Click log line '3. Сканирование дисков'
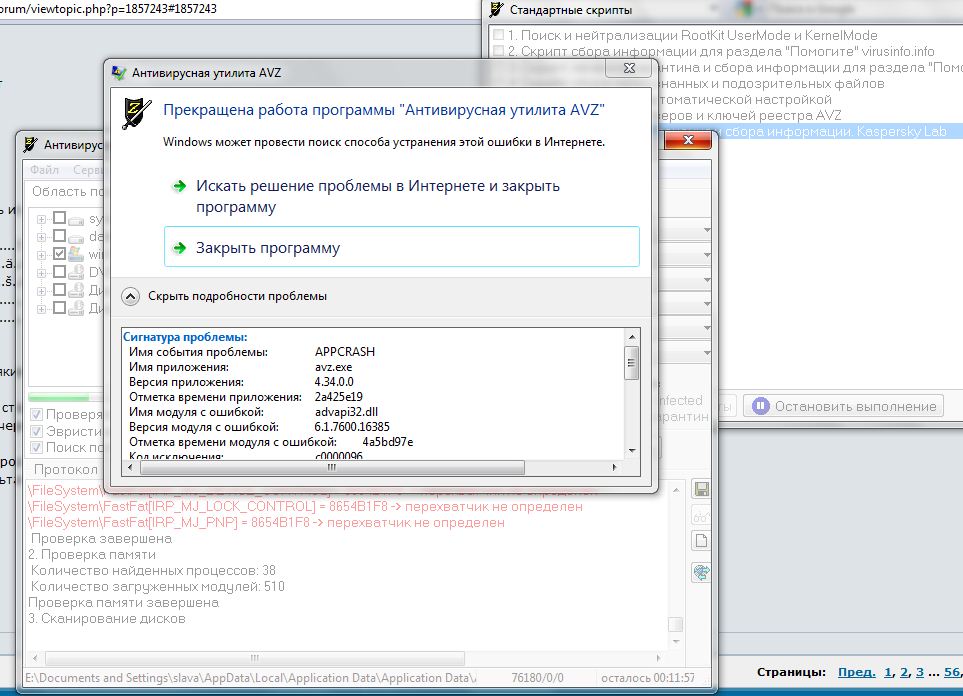This screenshot has height=696, width=963. 107,619
